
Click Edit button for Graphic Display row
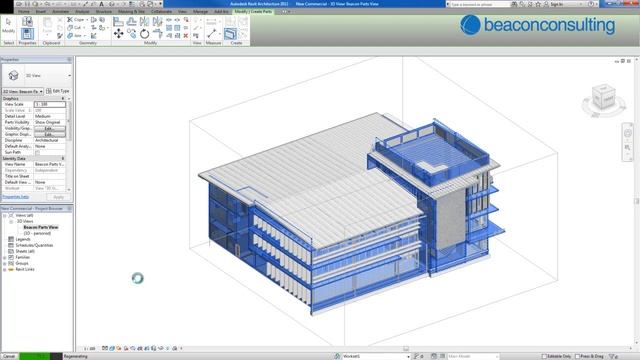pyautogui.click(x=49, y=134)
